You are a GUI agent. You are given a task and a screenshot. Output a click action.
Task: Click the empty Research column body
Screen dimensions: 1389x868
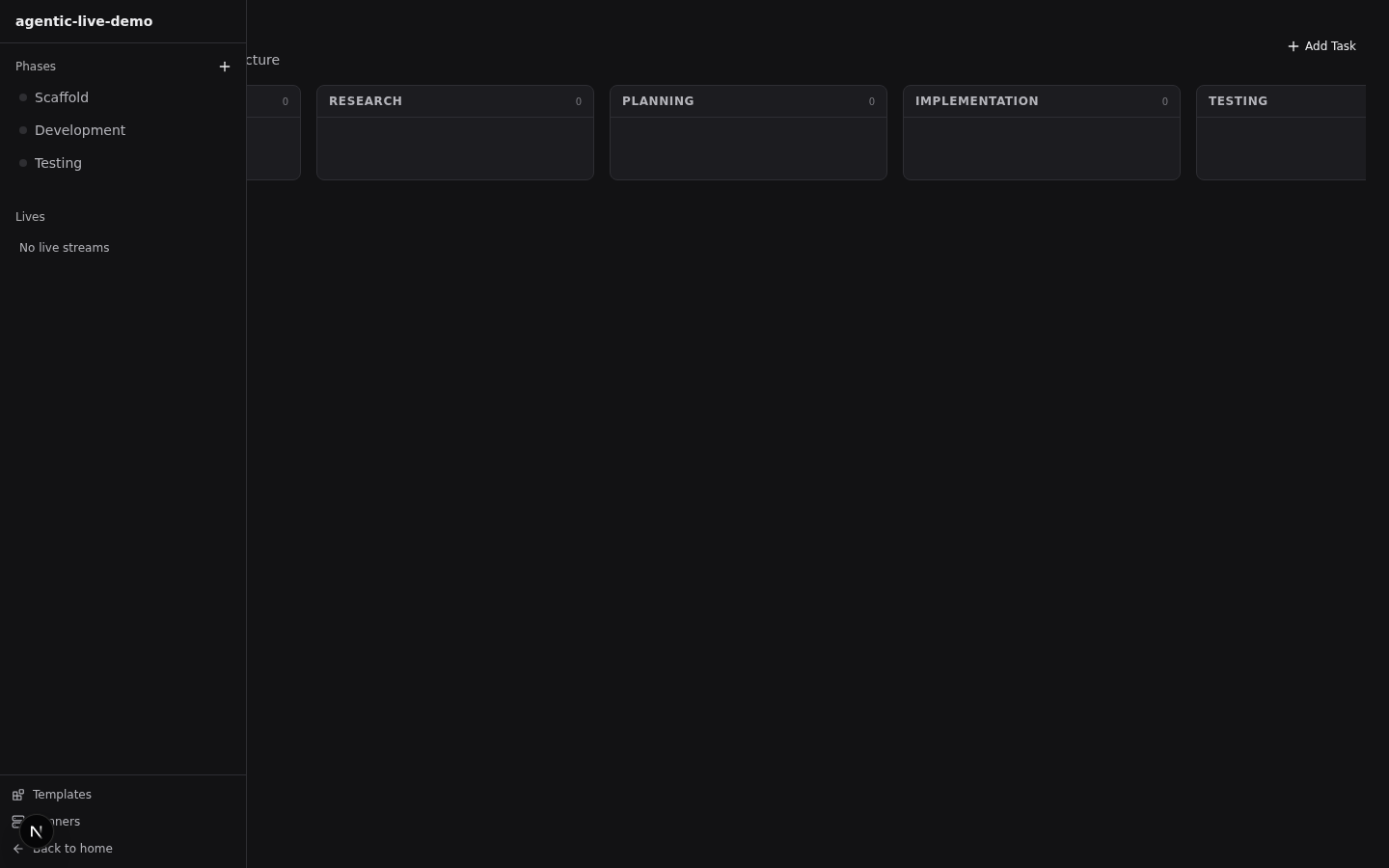tap(455, 149)
